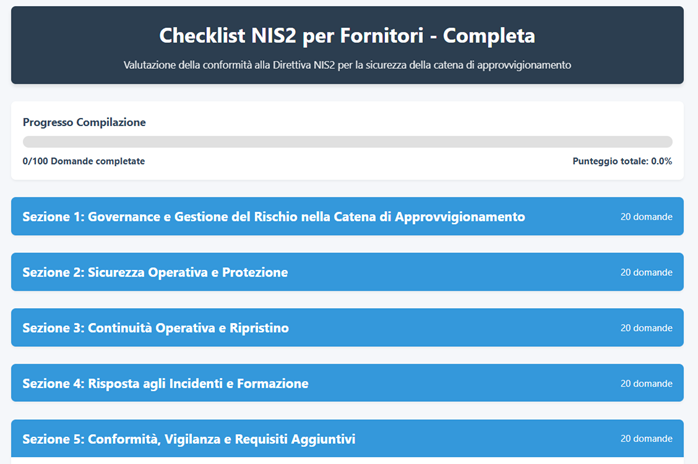Click the "Checklist NIS2 per Fornitori - Completa" title
This screenshot has height=464, width=698.
[347, 36]
